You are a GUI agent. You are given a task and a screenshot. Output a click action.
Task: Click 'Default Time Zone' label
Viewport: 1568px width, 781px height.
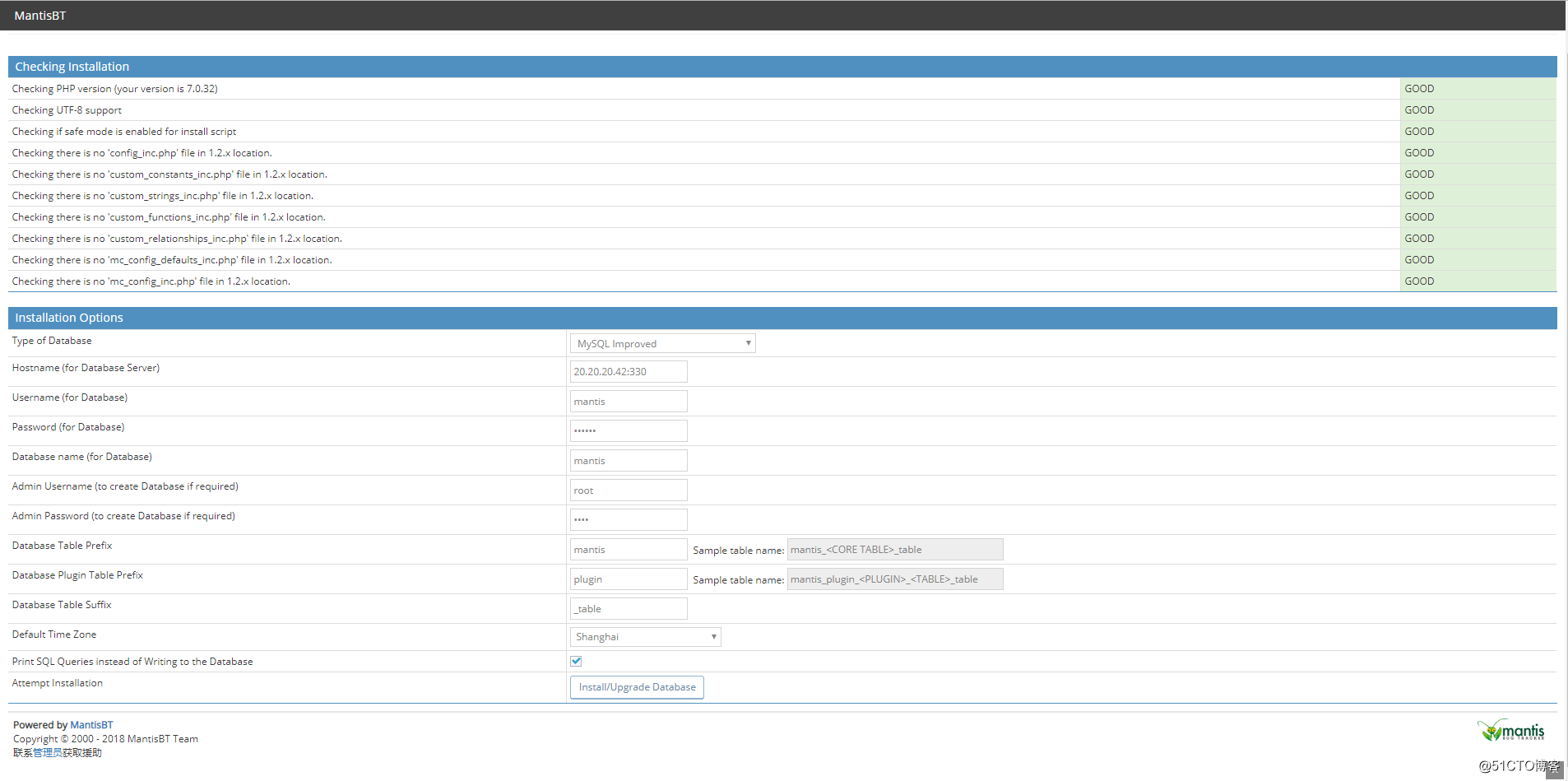(x=54, y=635)
